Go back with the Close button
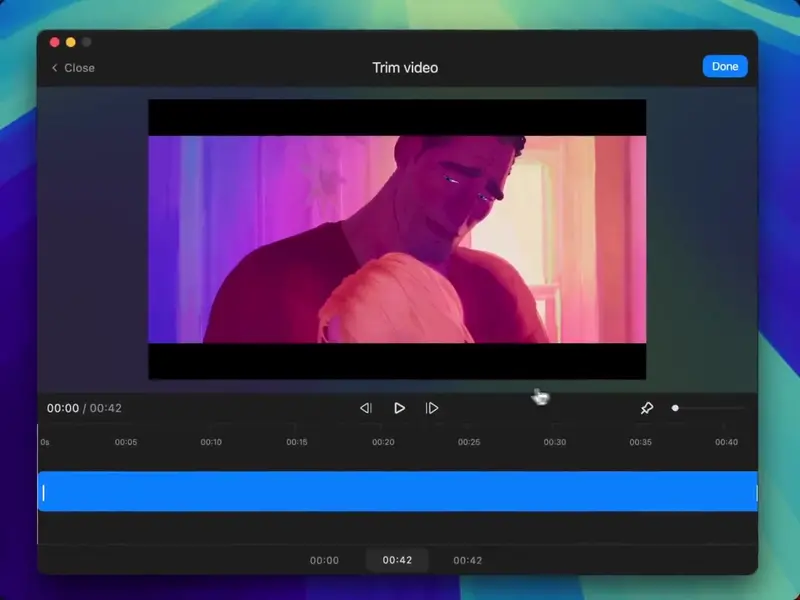 pyautogui.click(x=73, y=68)
